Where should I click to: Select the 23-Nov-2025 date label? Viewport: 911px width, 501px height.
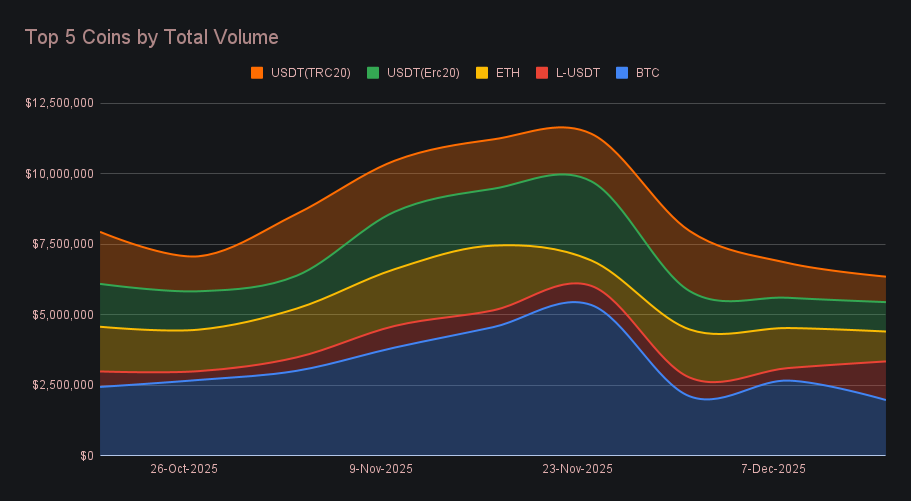578,468
